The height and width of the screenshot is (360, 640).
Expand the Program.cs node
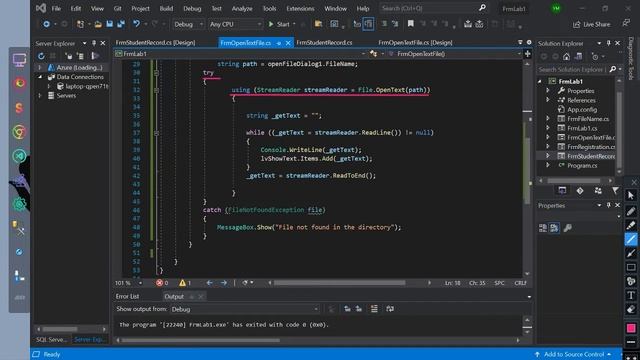pyautogui.click(x=548, y=165)
